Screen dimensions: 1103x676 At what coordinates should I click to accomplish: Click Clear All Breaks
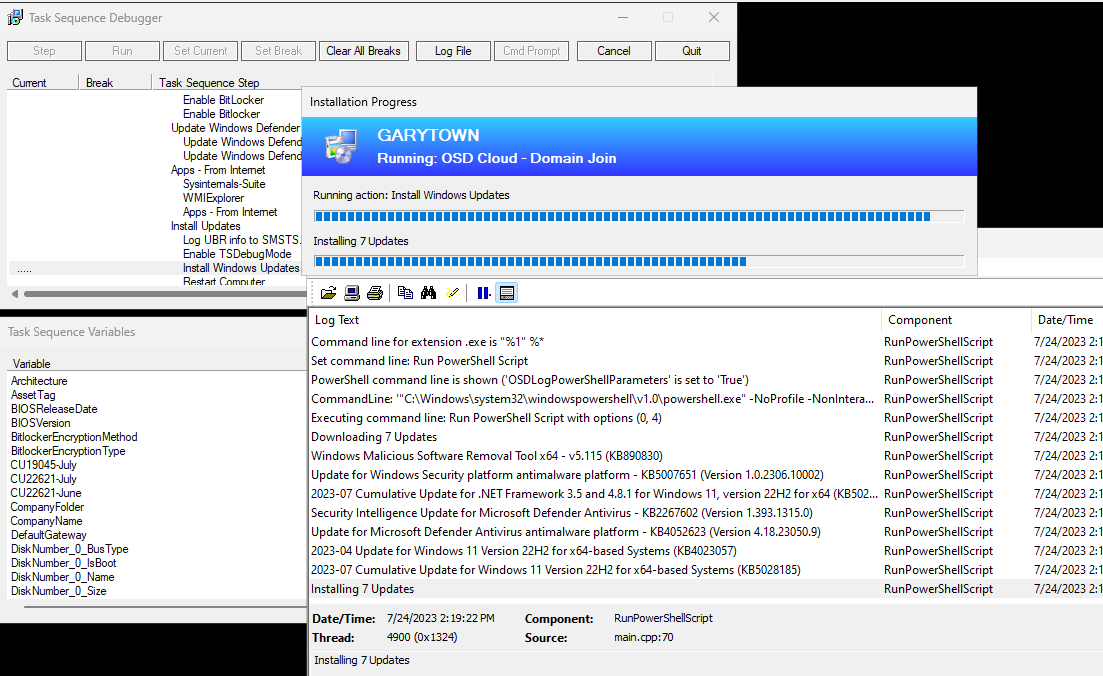[x=363, y=50]
